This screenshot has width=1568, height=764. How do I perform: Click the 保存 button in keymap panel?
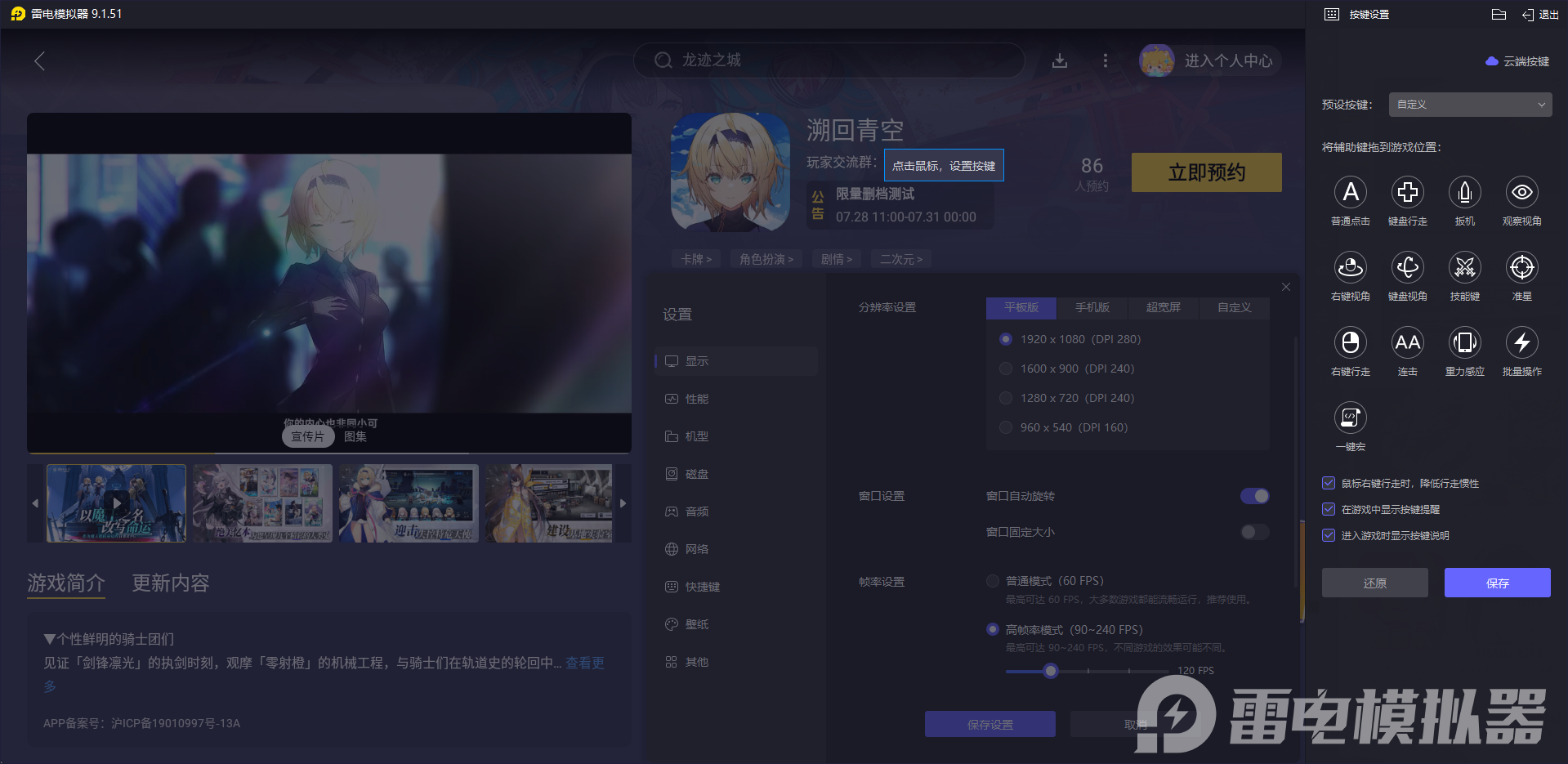pyautogui.click(x=1498, y=583)
